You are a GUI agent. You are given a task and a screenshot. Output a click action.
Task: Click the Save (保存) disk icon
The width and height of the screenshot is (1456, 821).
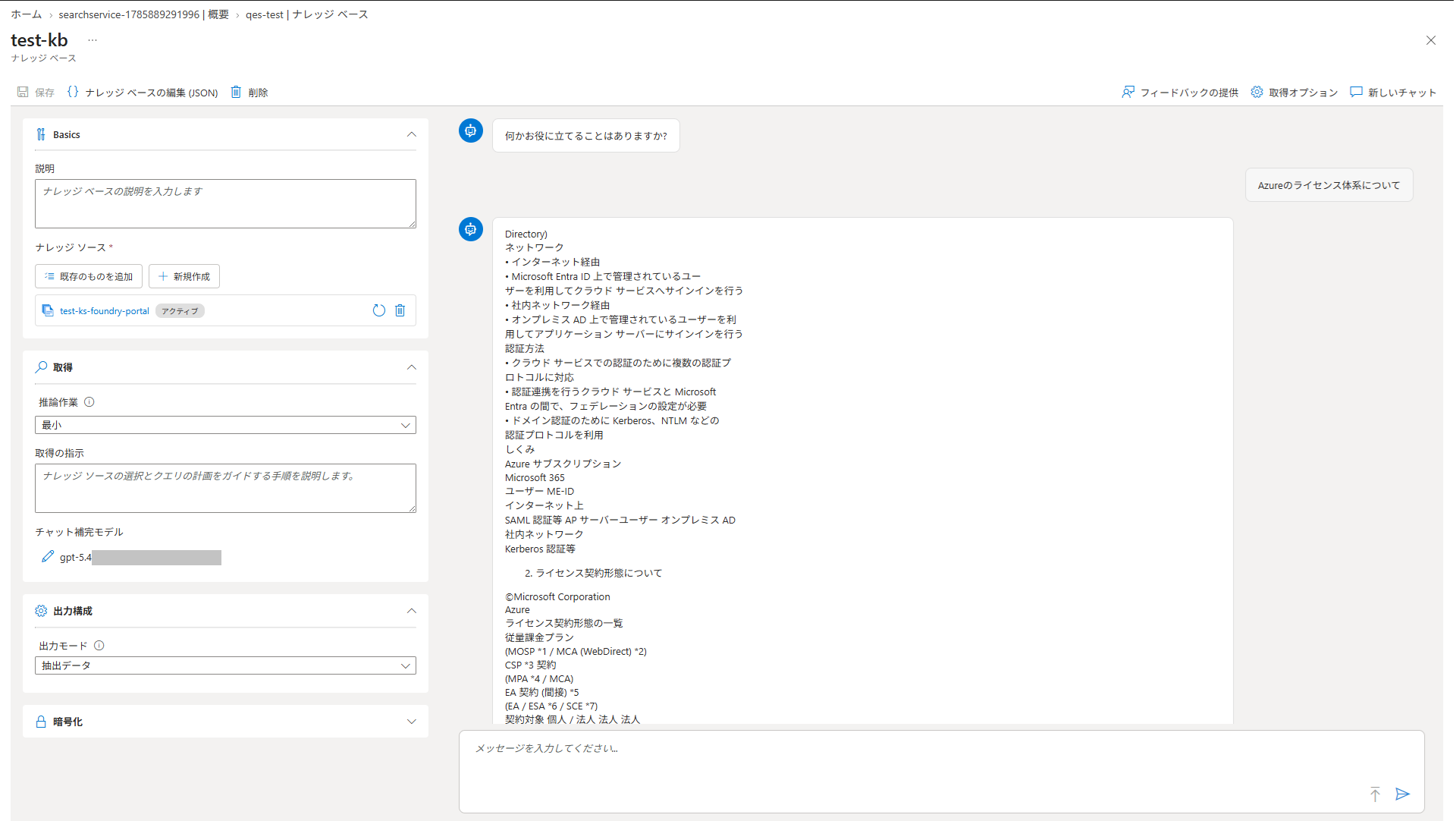[x=24, y=92]
